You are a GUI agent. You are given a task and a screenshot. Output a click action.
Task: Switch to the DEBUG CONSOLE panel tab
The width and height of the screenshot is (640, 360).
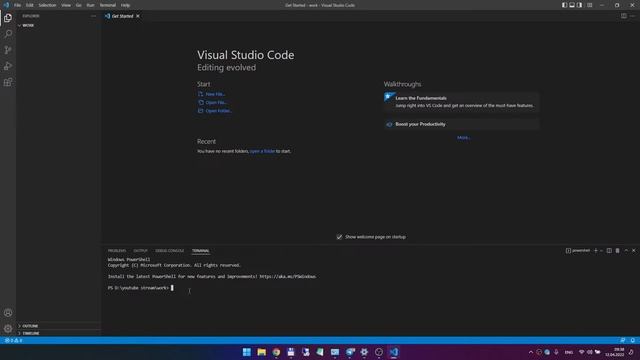coord(169,251)
